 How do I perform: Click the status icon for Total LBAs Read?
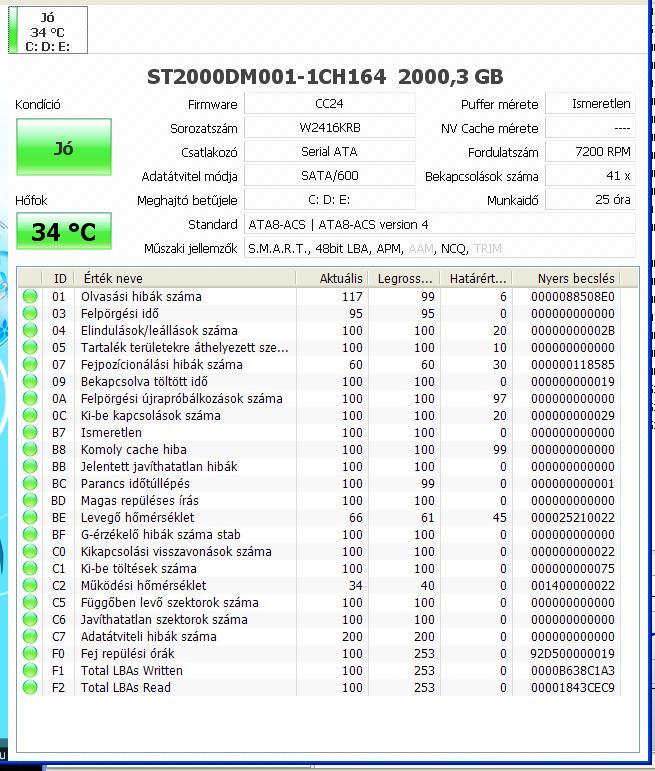tap(30, 687)
